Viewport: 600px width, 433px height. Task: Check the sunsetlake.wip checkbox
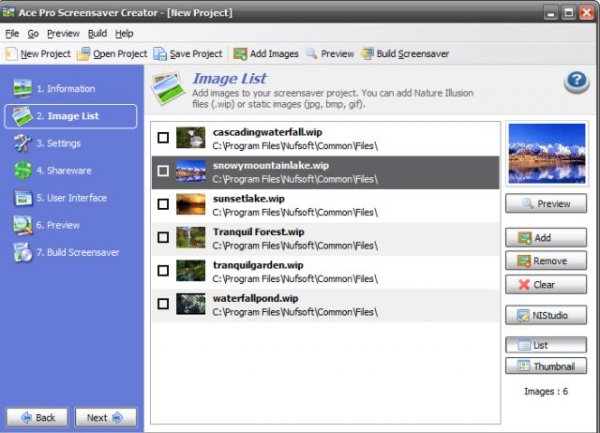click(163, 204)
